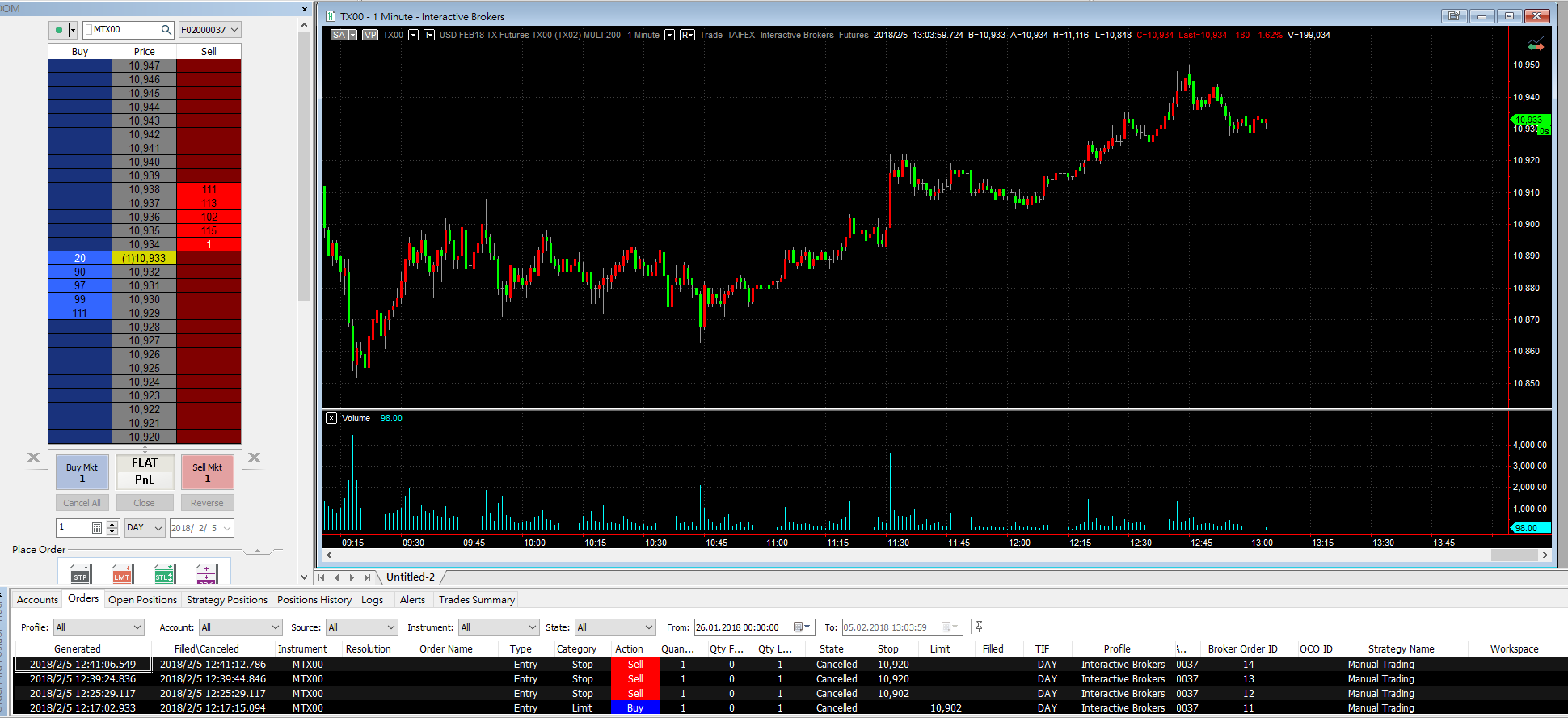Click the green connection status indicator
This screenshot has width=1568, height=718.
pyautogui.click(x=58, y=30)
